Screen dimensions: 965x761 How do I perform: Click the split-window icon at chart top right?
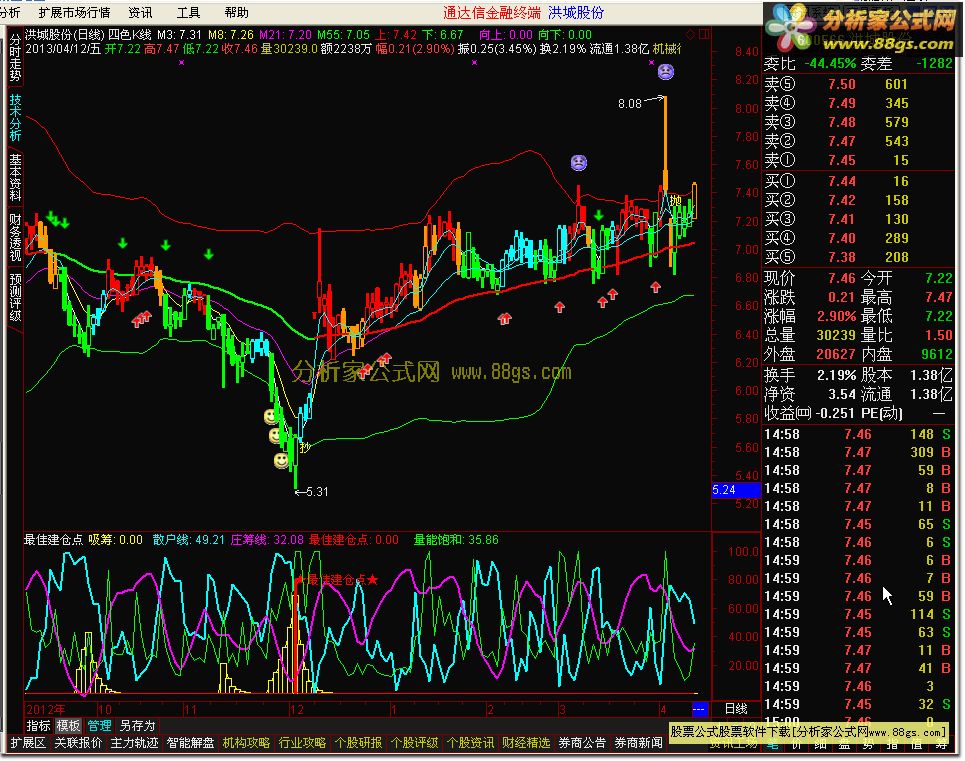pos(703,34)
